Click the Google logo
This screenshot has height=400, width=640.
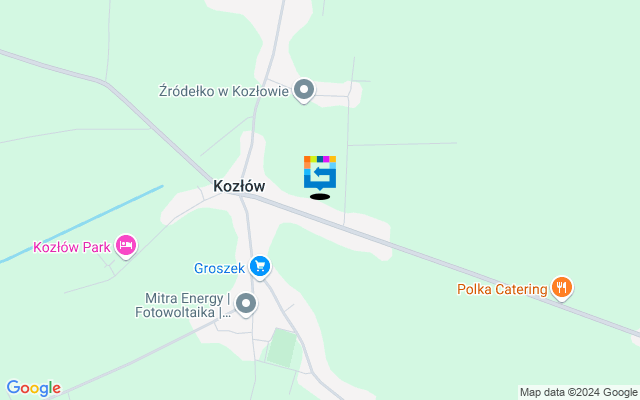coord(33,388)
